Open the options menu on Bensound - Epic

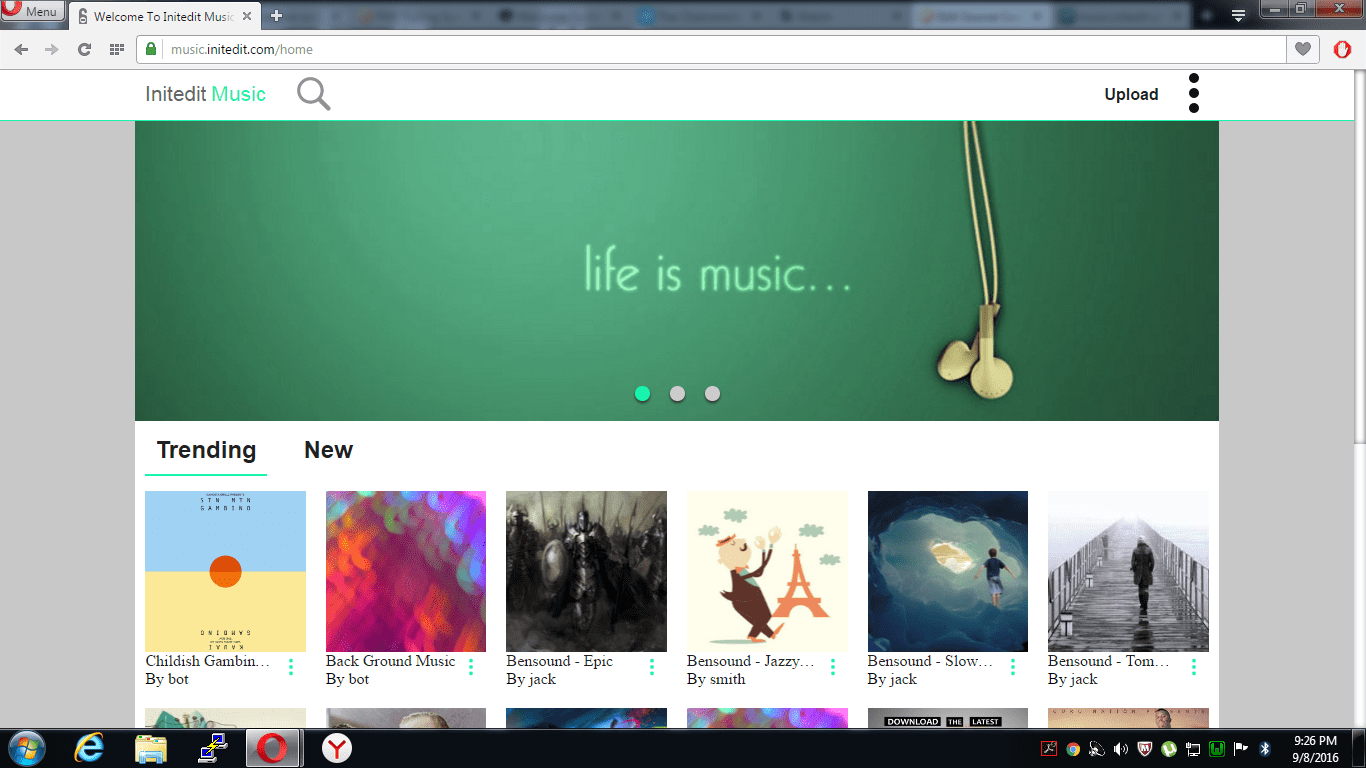(651, 667)
